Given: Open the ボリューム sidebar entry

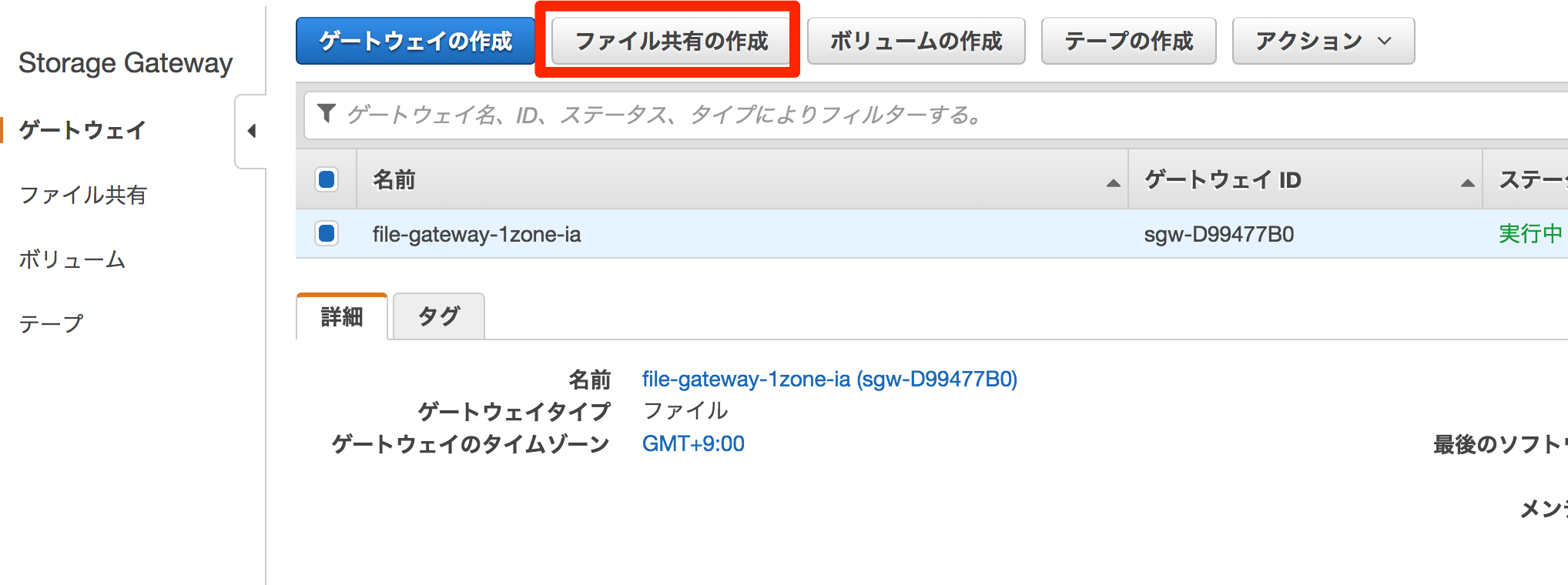Looking at the screenshot, I should [72, 259].
